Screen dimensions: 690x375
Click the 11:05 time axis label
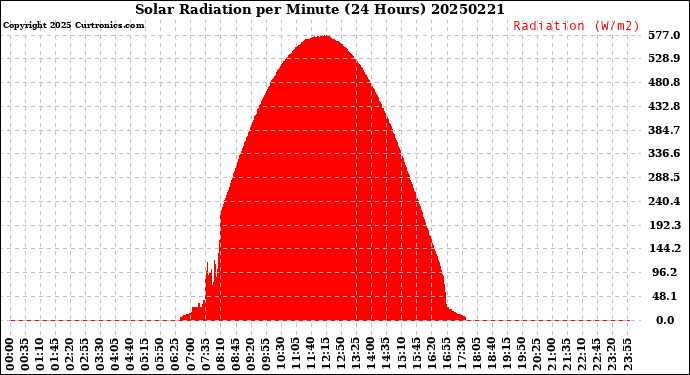[296, 355]
